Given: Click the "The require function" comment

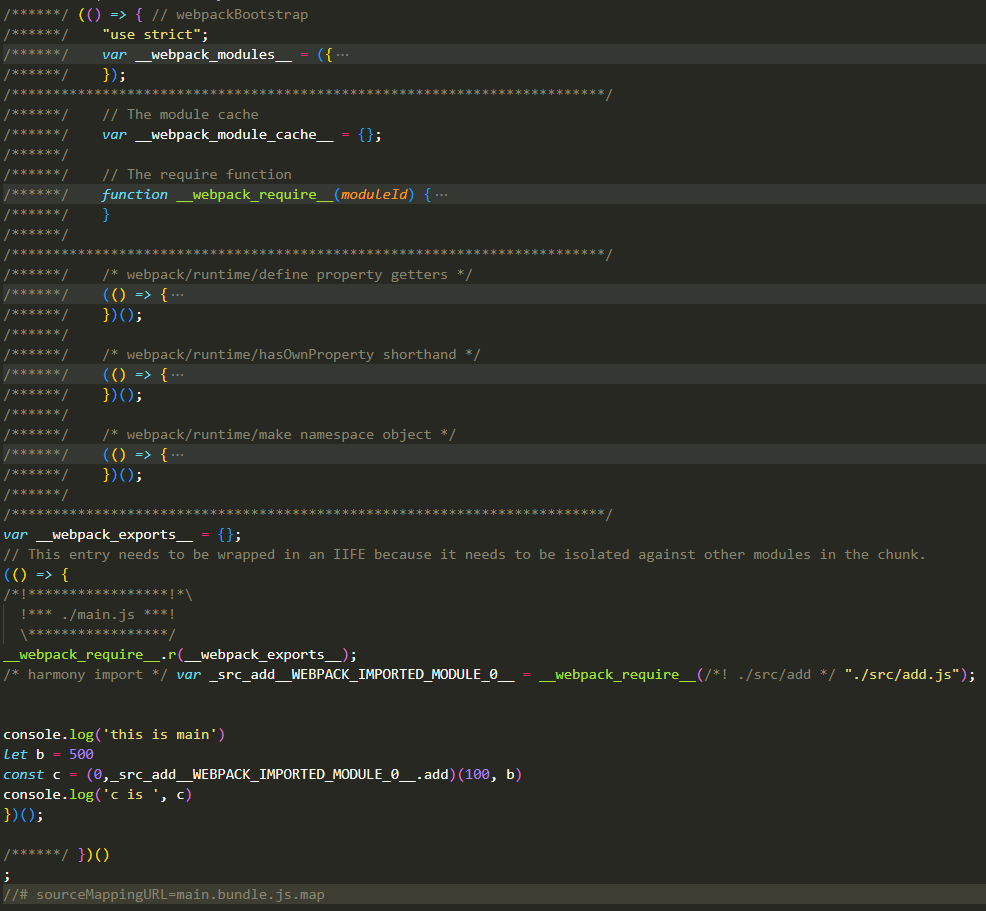Looking at the screenshot, I should pos(196,175).
